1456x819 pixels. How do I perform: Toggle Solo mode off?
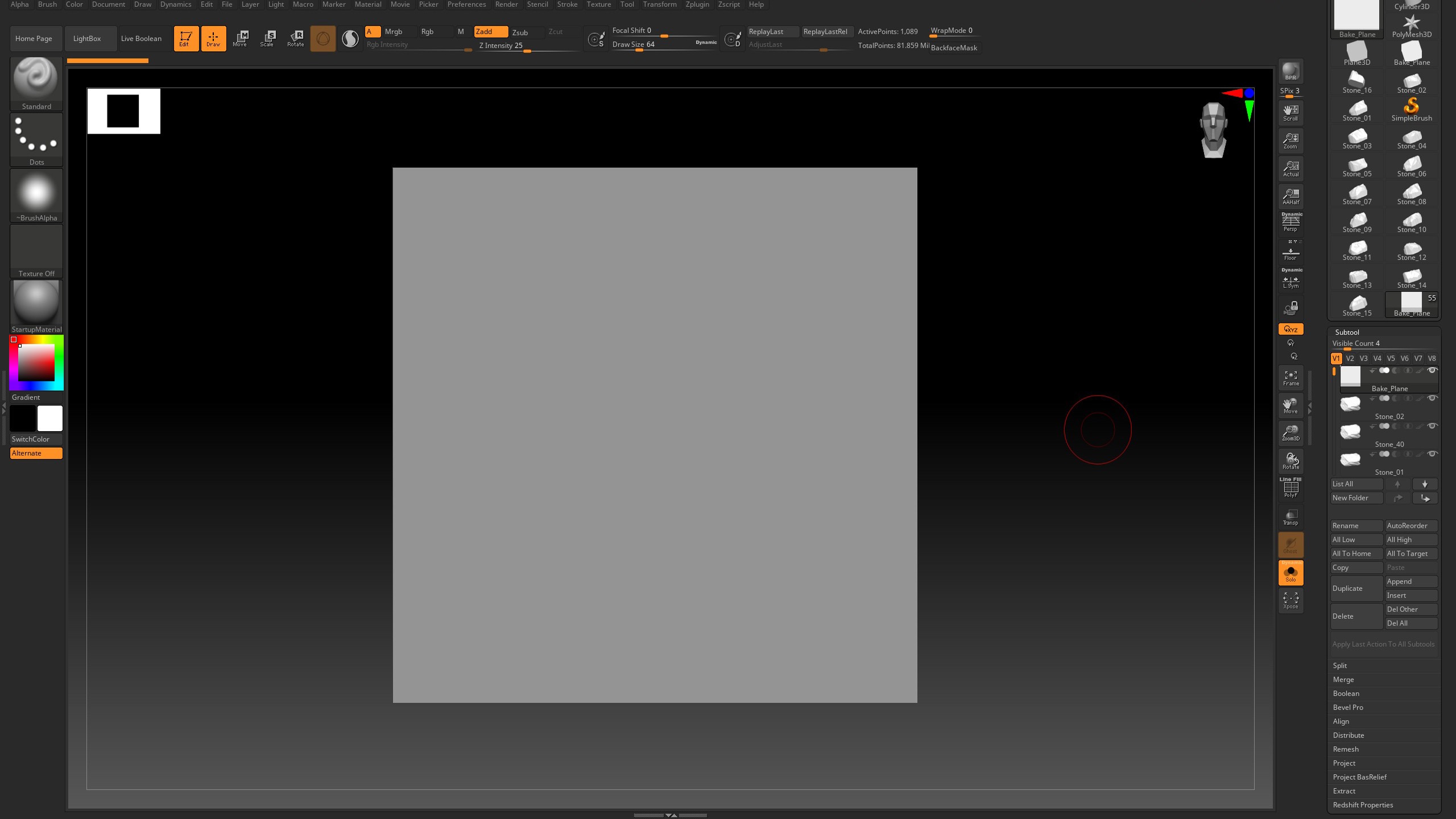click(x=1290, y=573)
